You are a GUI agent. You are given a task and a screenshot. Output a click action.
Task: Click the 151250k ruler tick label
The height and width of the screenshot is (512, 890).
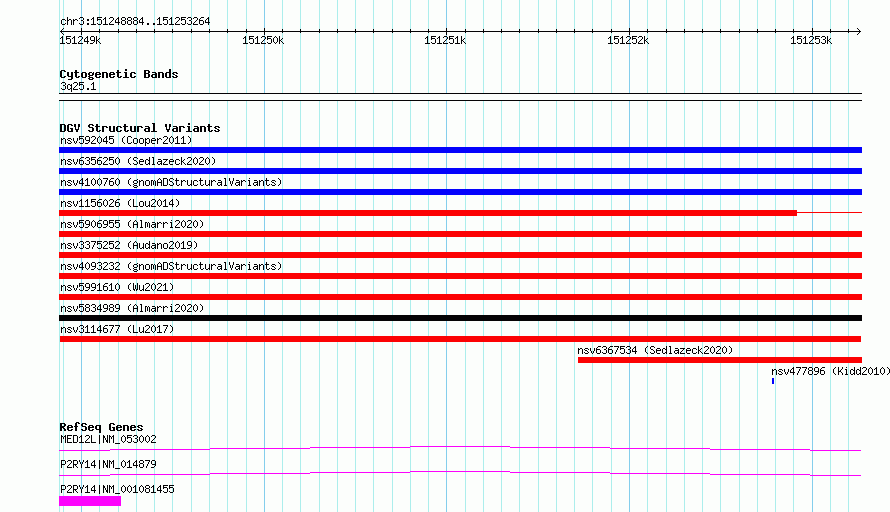point(263,40)
